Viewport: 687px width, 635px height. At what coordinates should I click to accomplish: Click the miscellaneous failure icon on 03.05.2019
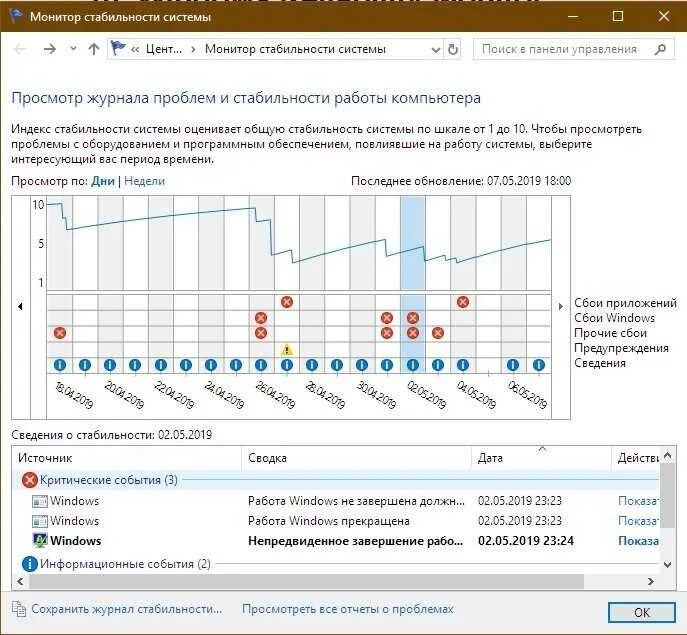(x=438, y=333)
